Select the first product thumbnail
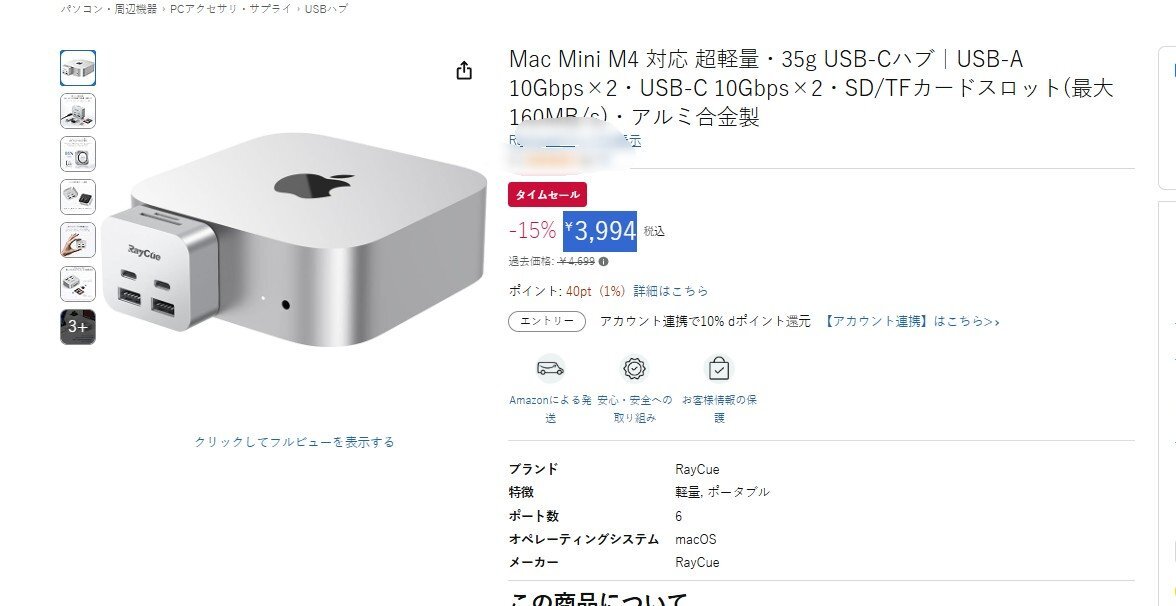 (x=78, y=68)
